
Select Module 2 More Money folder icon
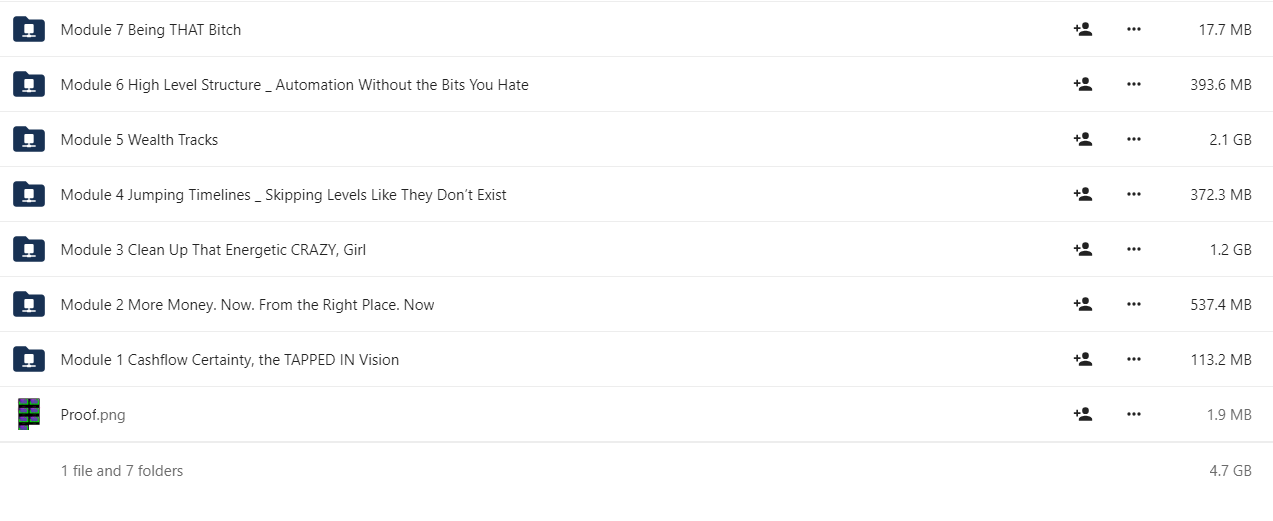[29, 304]
